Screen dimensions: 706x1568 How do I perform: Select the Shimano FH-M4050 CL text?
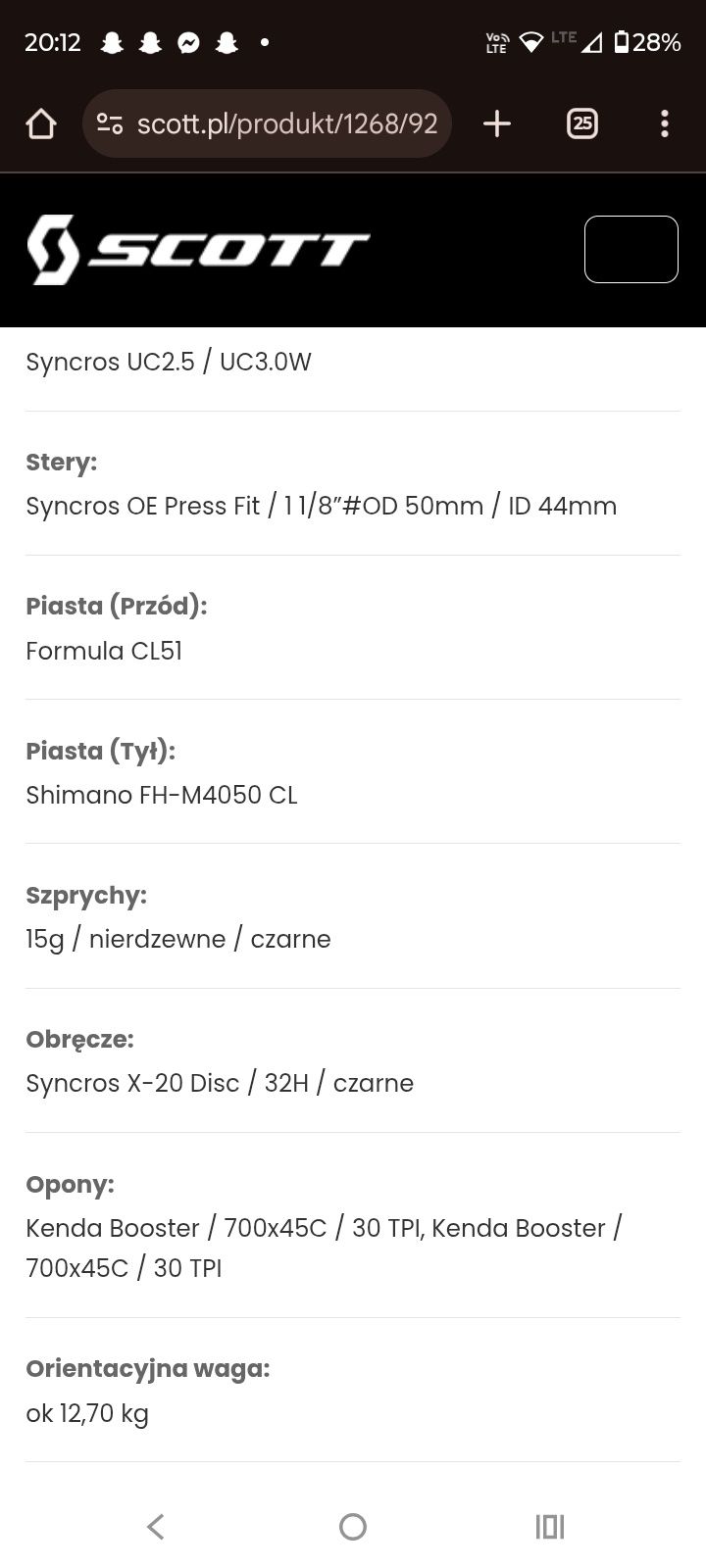[162, 795]
